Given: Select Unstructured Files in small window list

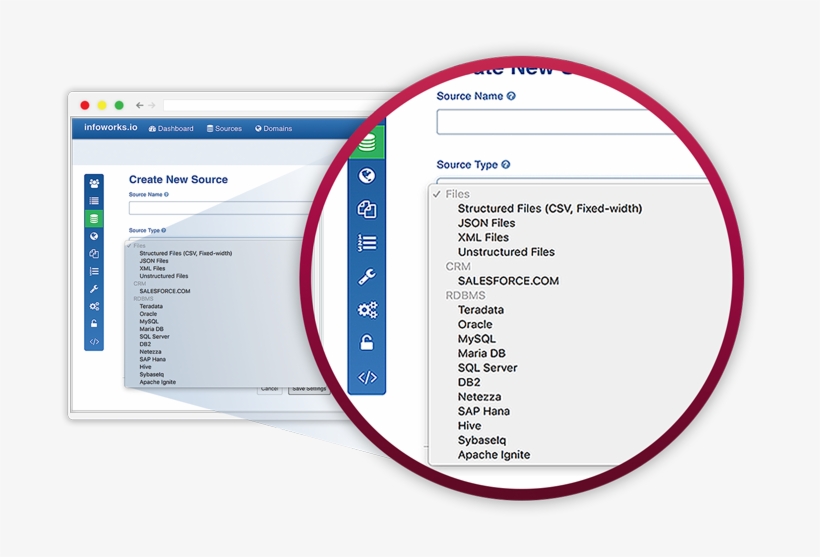Looking at the screenshot, I should tap(164, 276).
